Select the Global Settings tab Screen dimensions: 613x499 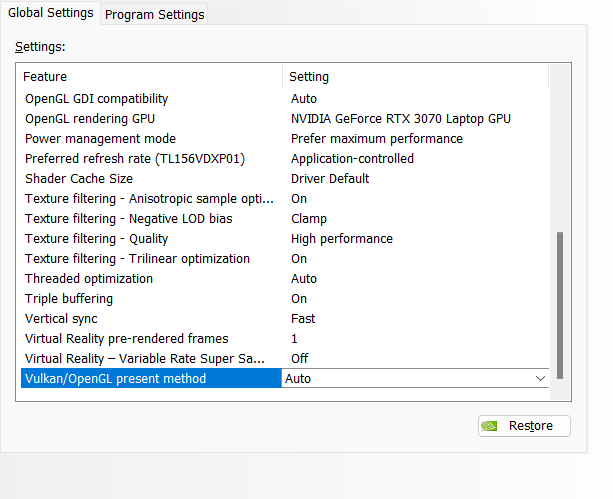click(49, 13)
